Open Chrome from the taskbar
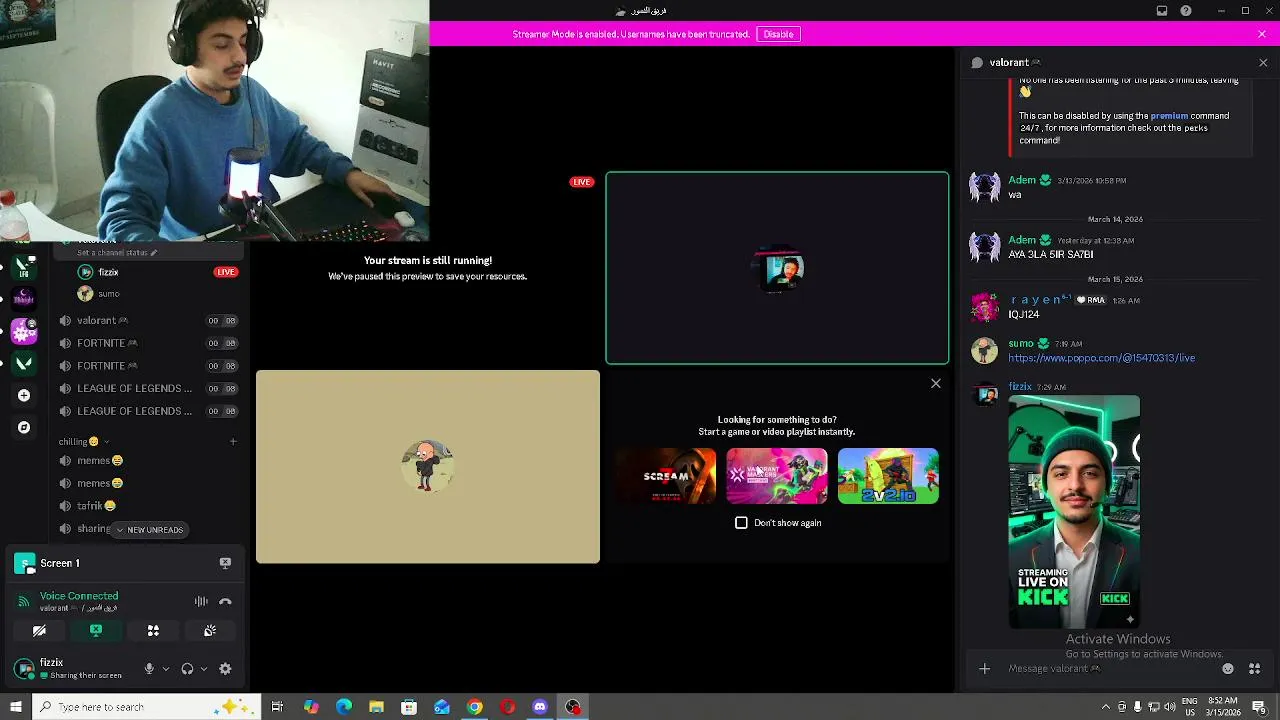Image resolution: width=1280 pixels, height=720 pixels. [475, 707]
